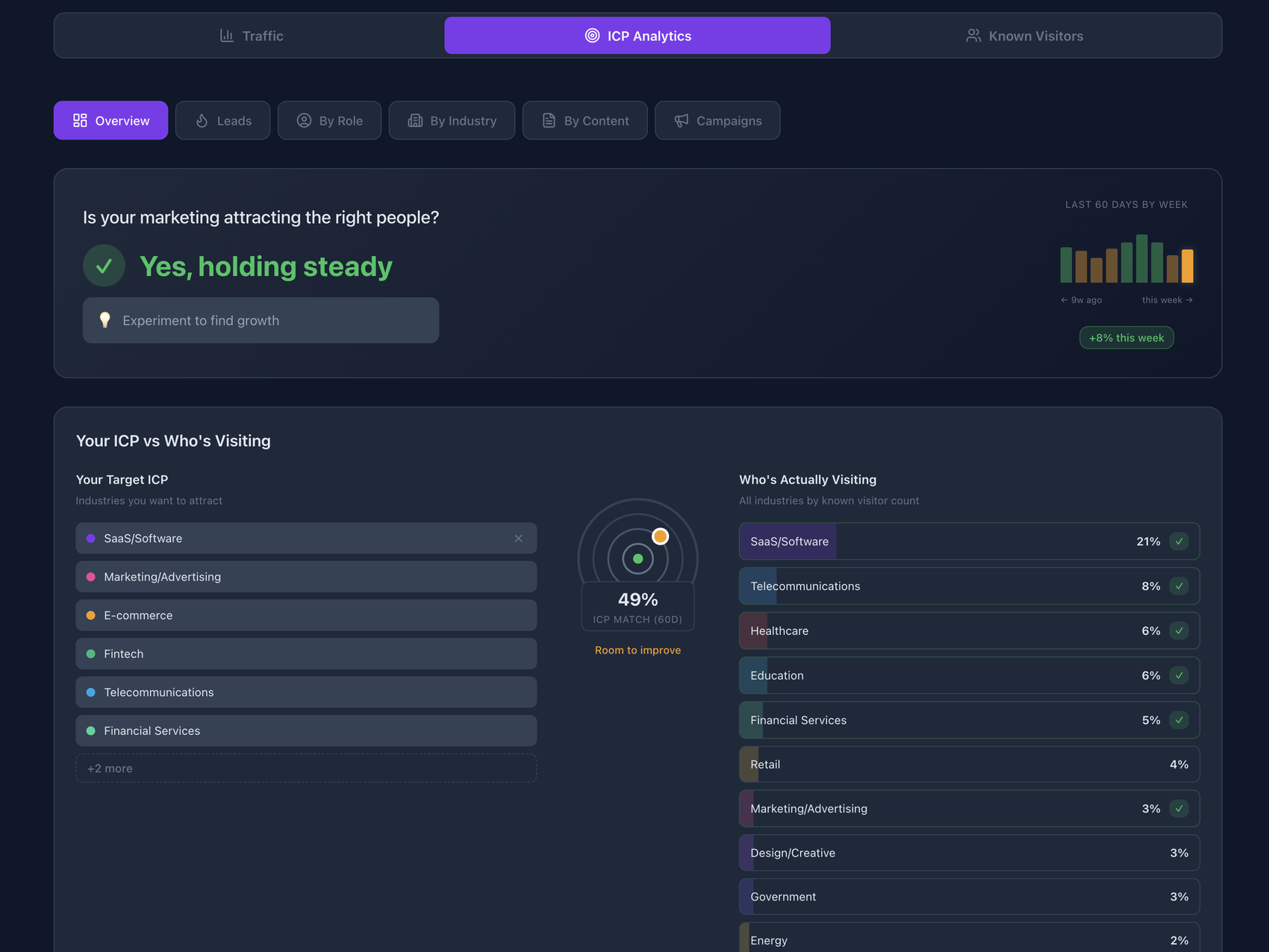Open the Education 6% row
The height and width of the screenshot is (952, 1269).
969,676
